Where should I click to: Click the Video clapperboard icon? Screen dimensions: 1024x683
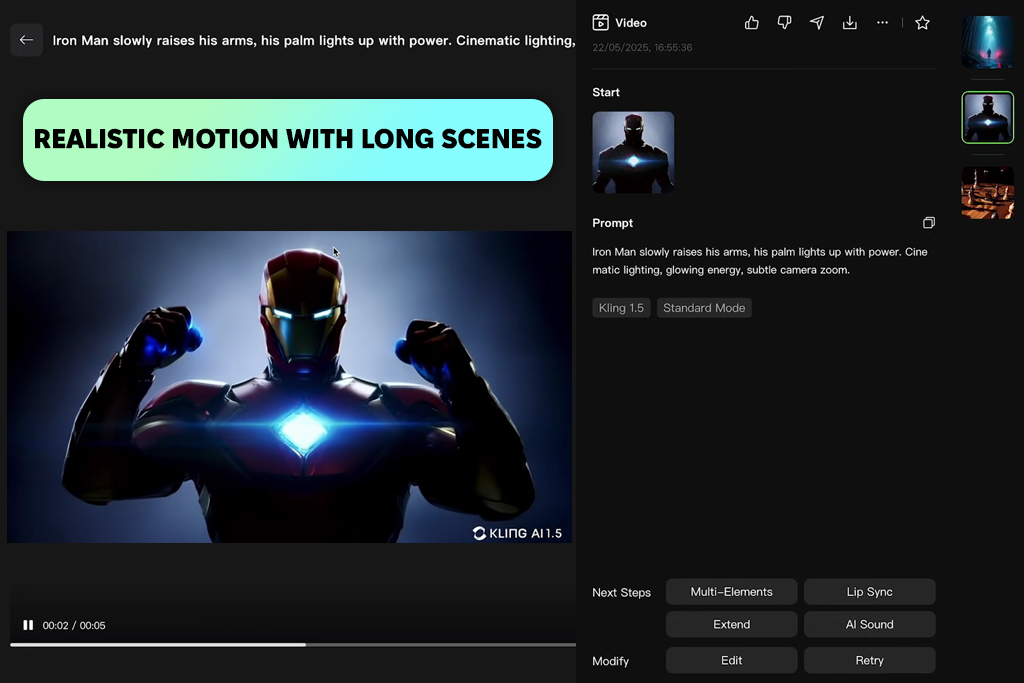pos(600,22)
